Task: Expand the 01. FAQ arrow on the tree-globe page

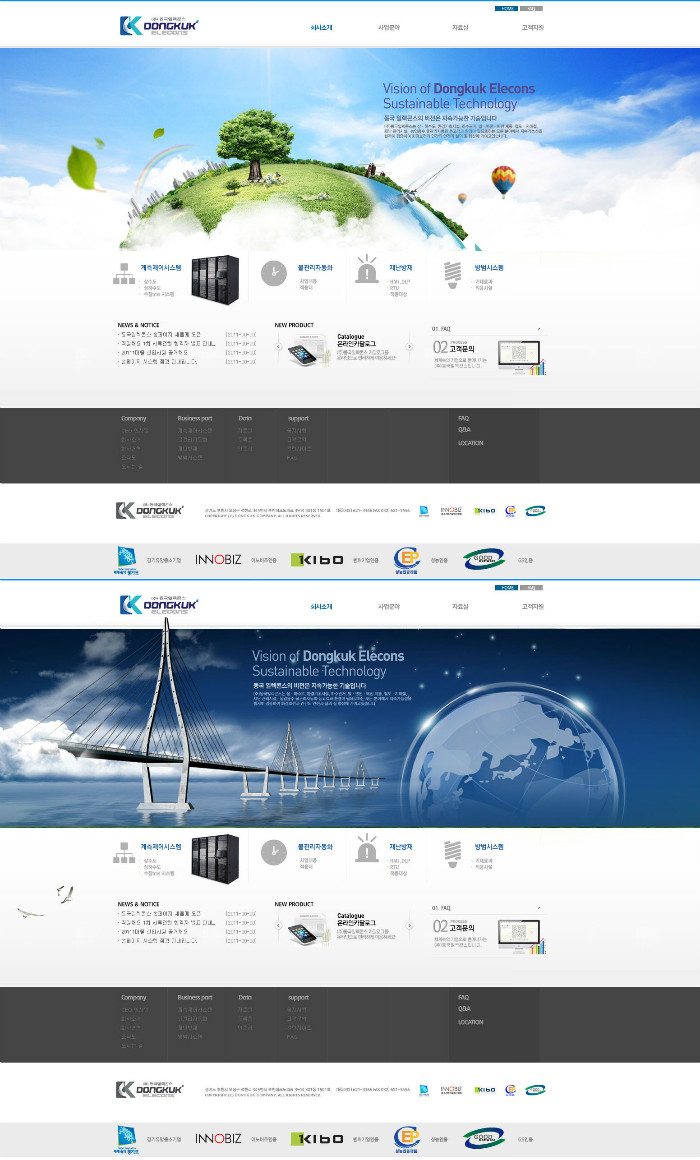Action: pyautogui.click(x=539, y=329)
